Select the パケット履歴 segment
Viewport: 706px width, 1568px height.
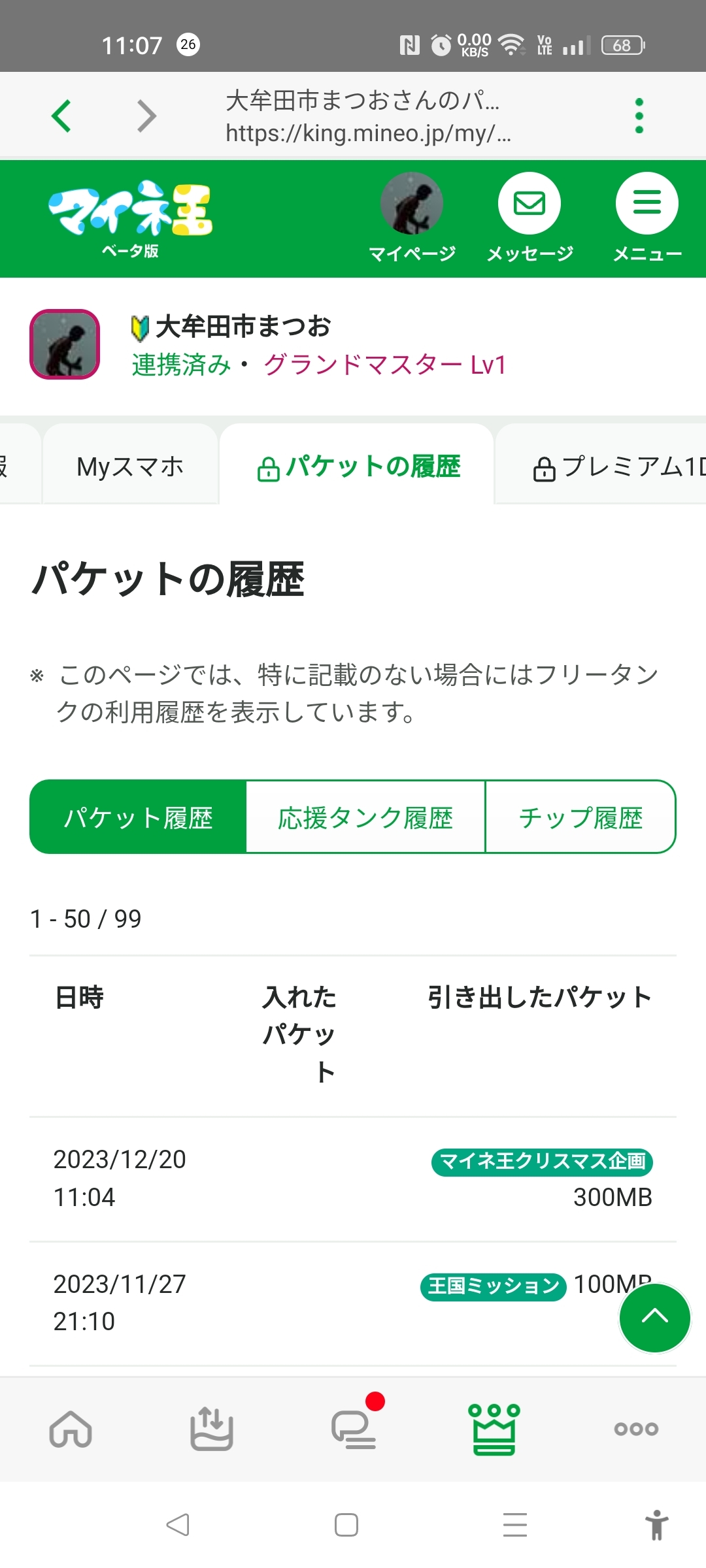tap(139, 817)
